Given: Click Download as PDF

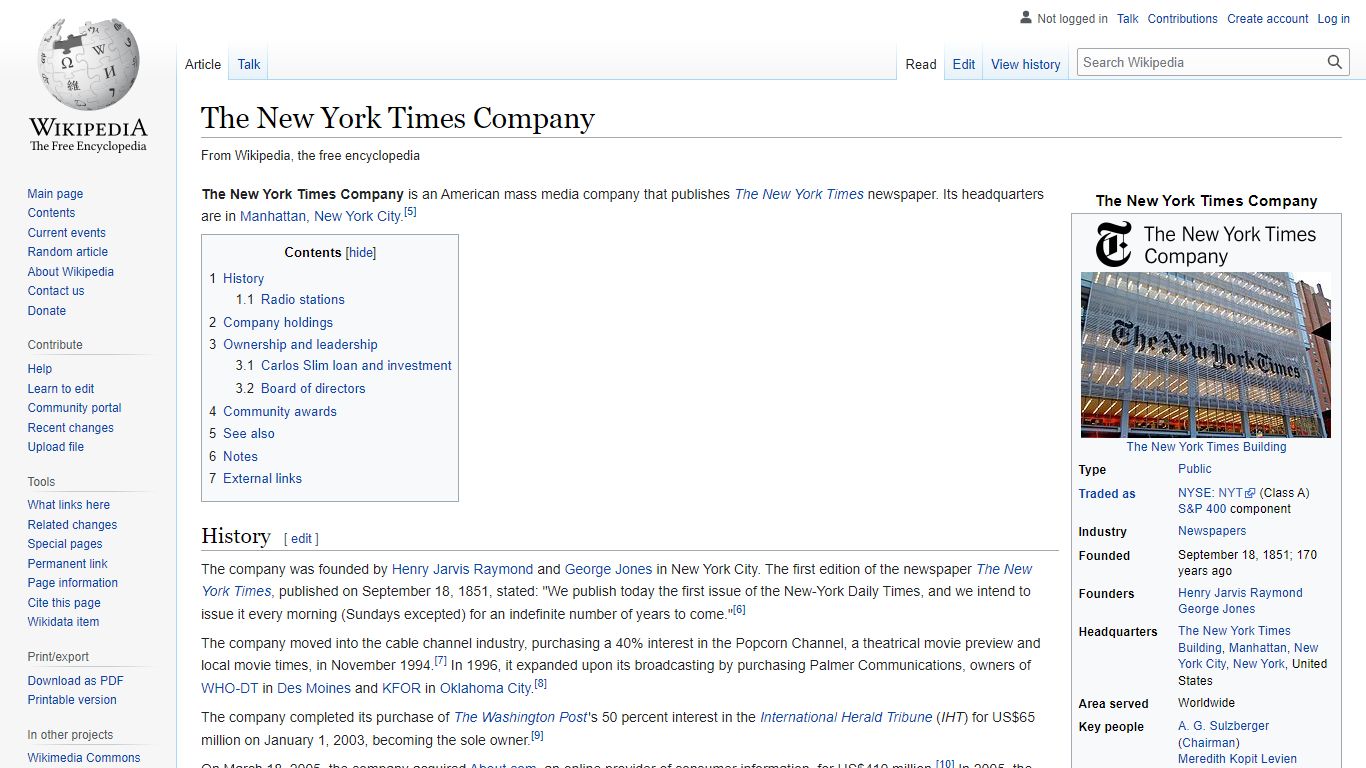Looking at the screenshot, I should [x=75, y=681].
